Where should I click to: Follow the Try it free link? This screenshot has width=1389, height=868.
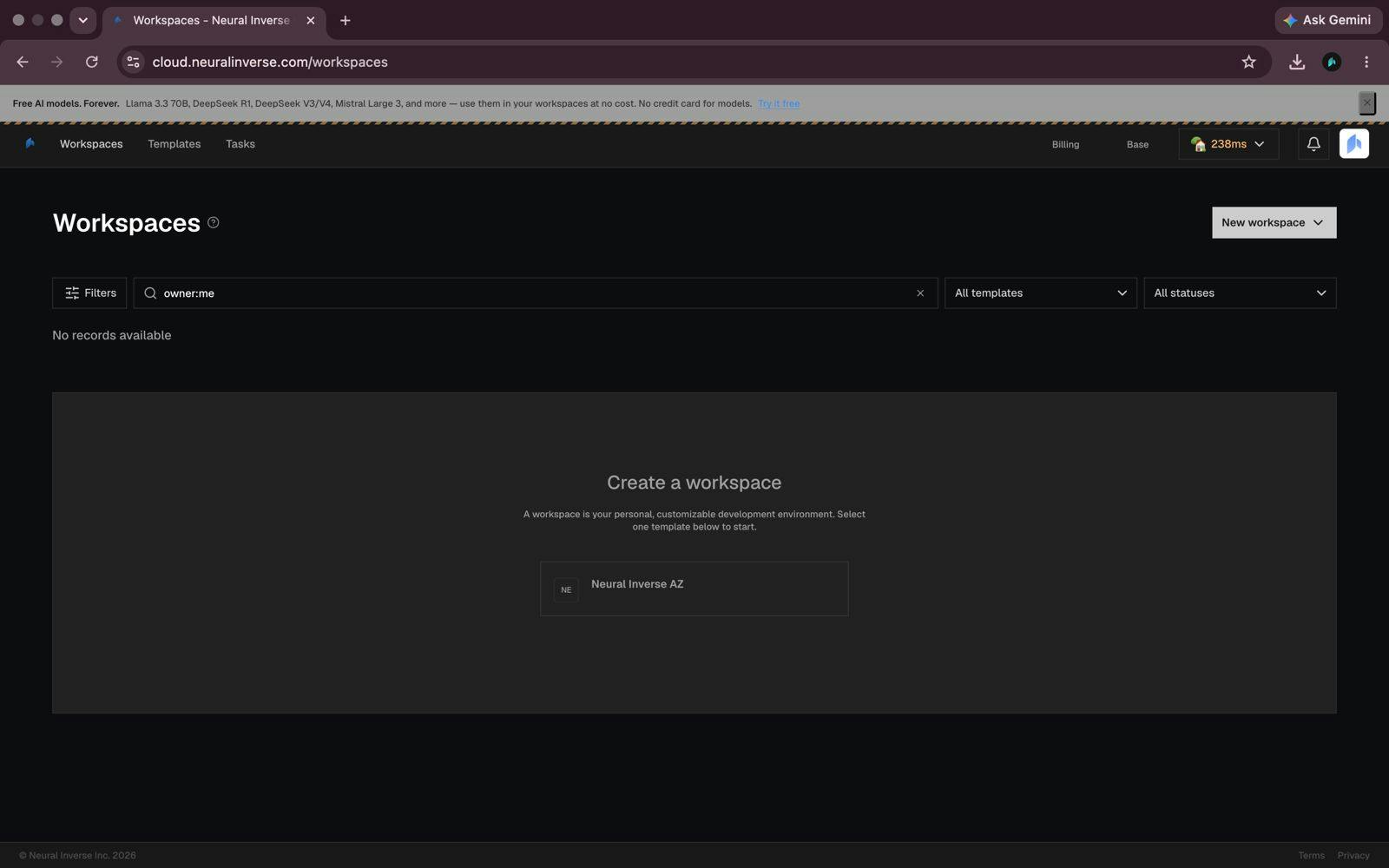[779, 103]
